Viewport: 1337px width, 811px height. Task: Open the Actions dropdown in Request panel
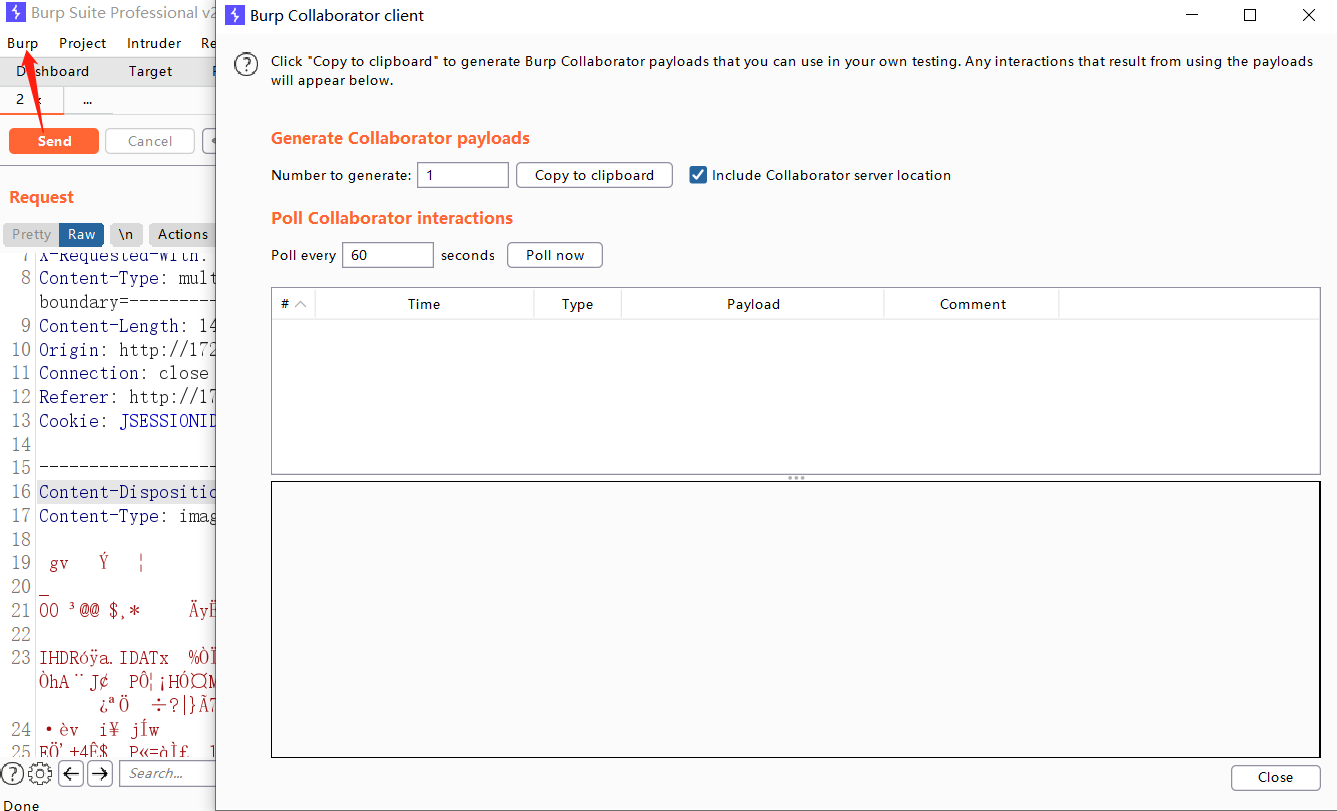coord(183,234)
